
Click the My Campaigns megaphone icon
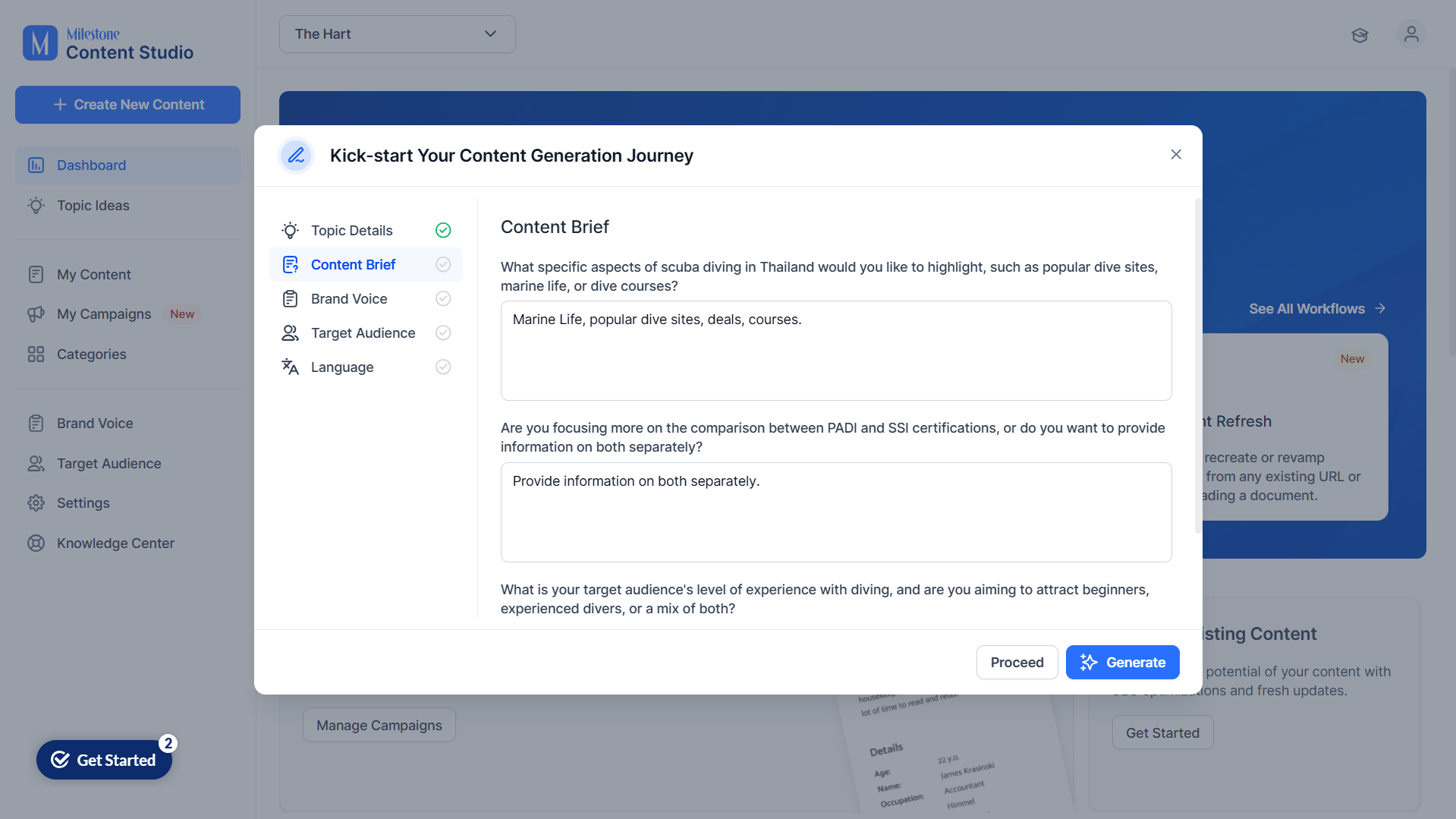(x=36, y=314)
